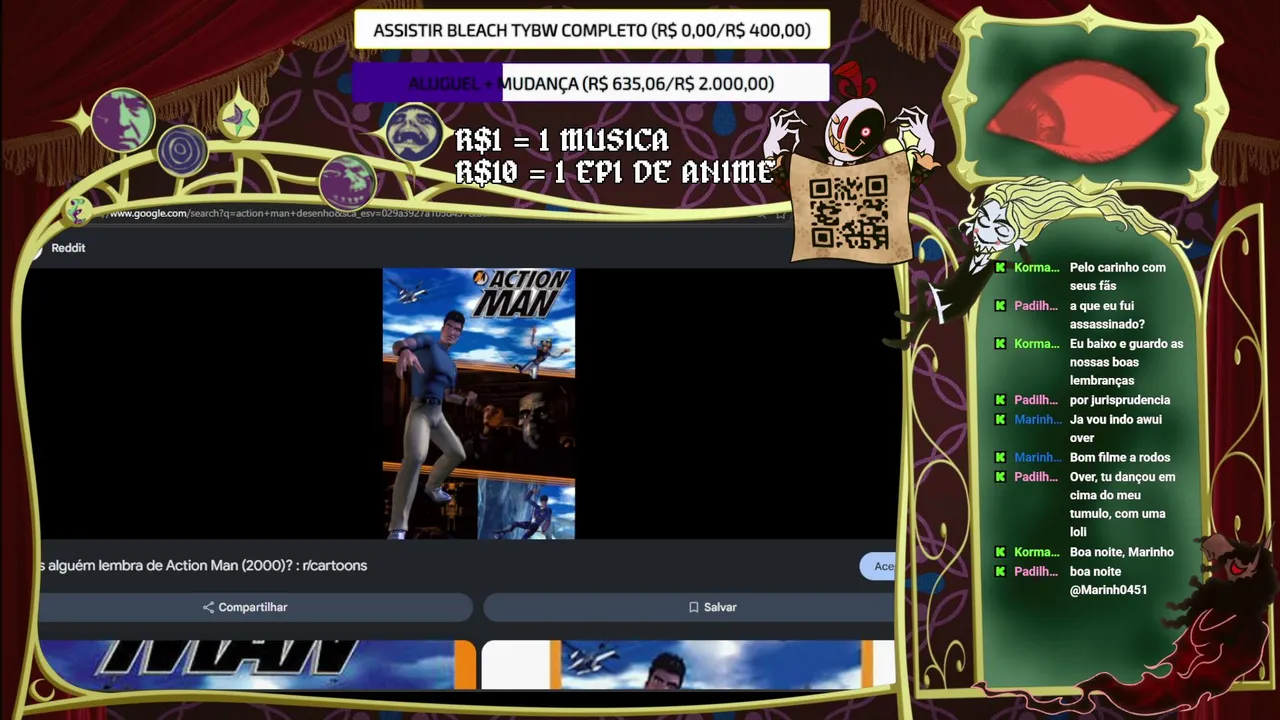Click the K badge beside 'Boa noite, Marinho'

pos(1000,552)
